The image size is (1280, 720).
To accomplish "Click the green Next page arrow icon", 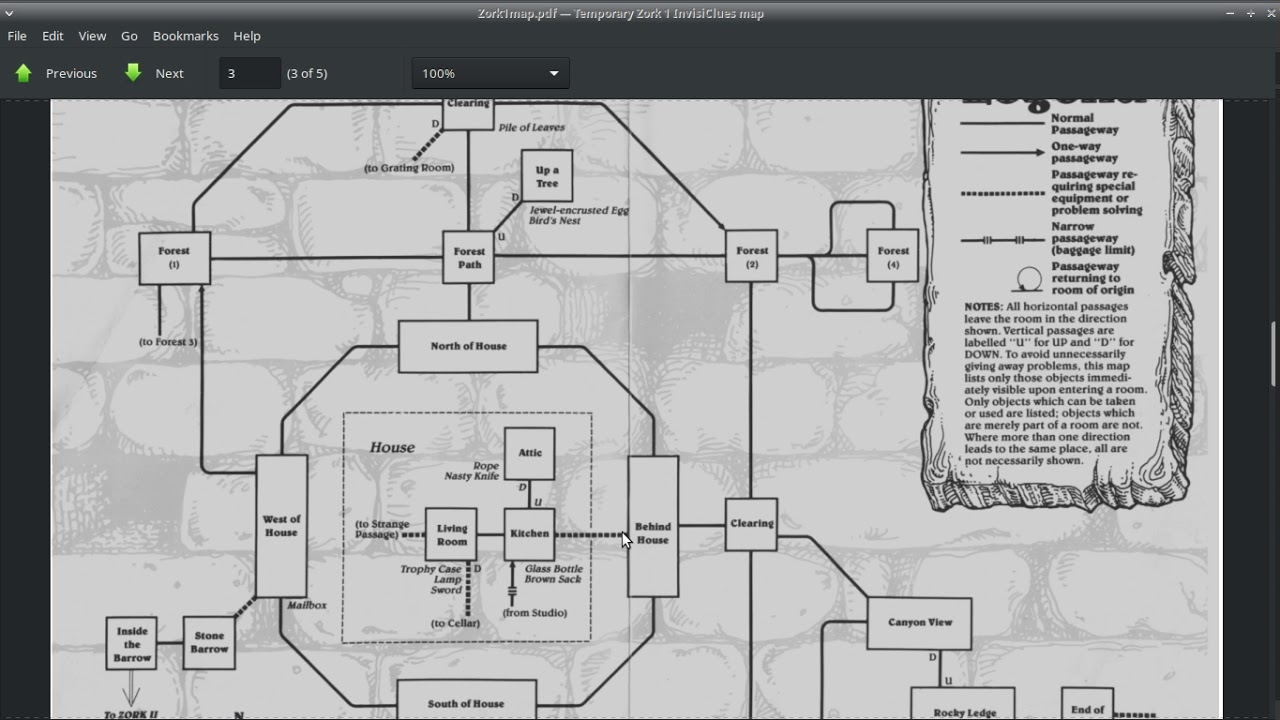I will (133, 73).
